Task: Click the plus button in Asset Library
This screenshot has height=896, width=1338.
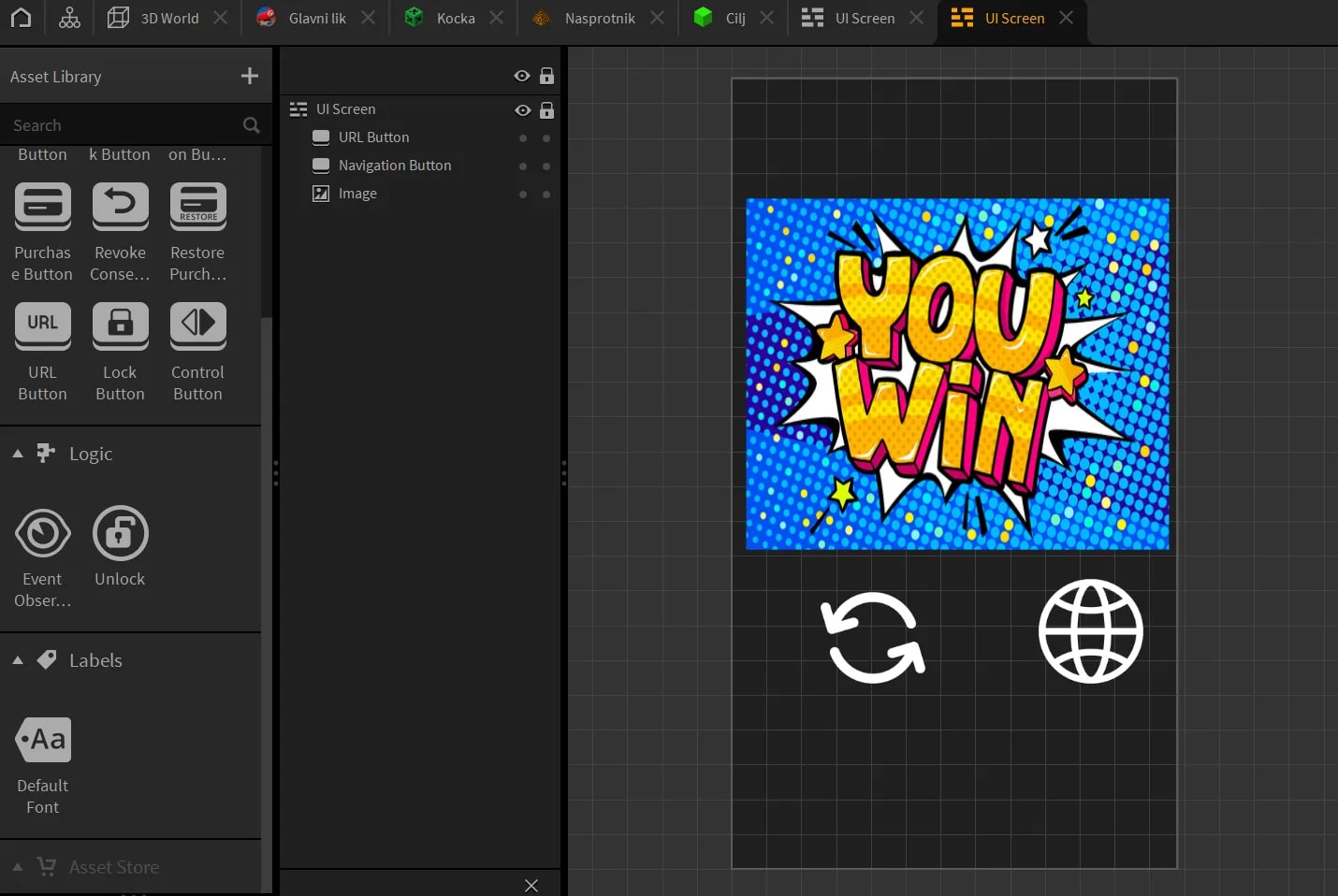Action: pos(249,77)
